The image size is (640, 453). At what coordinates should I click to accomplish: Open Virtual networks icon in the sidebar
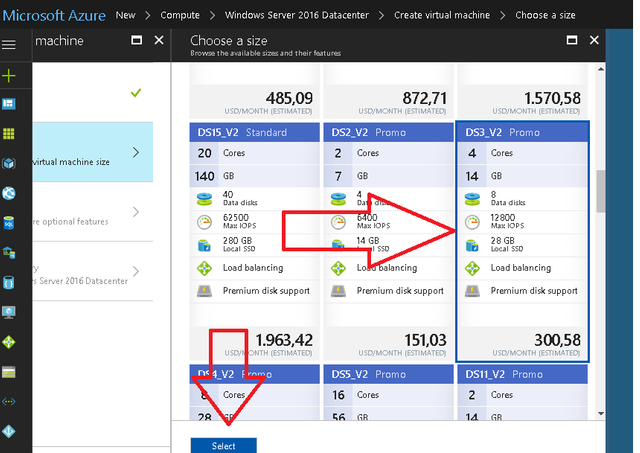click(x=9, y=402)
